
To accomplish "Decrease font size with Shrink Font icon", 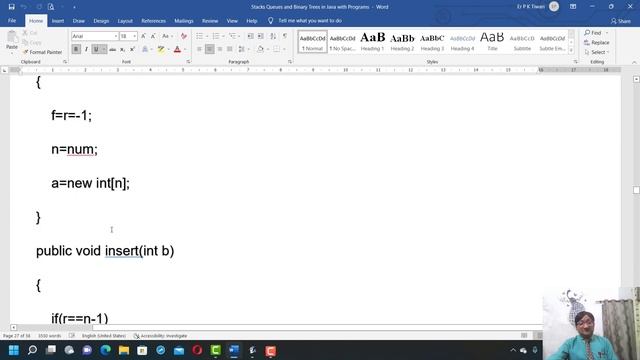I will click(x=153, y=36).
